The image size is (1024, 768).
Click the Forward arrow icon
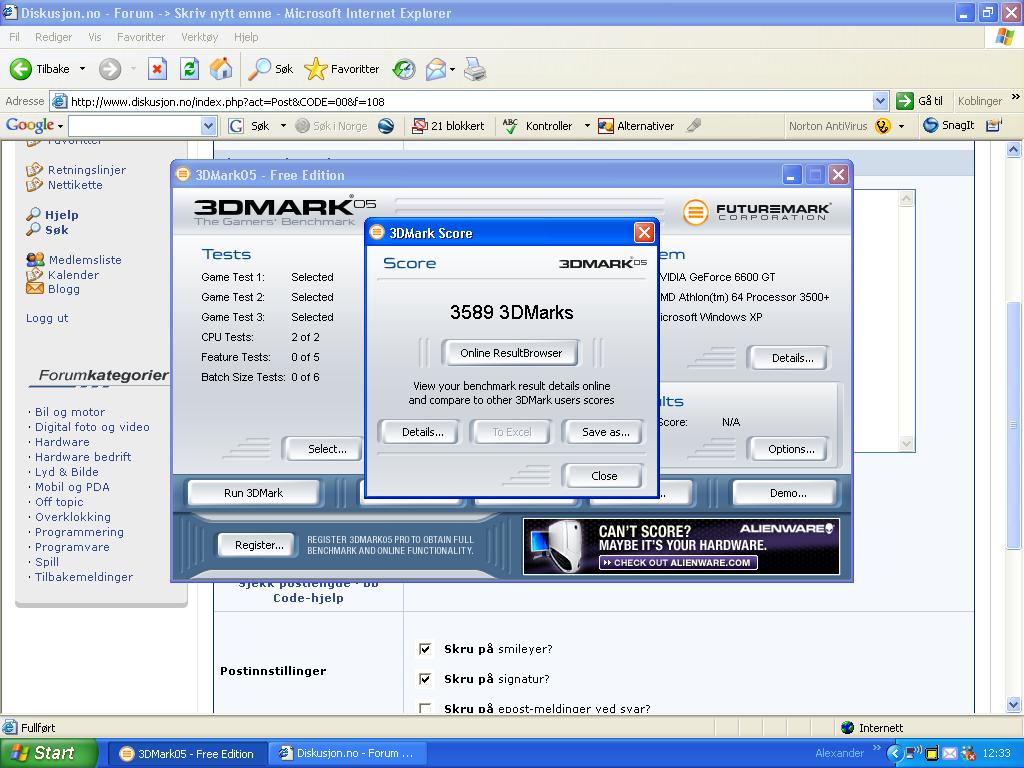pos(110,69)
